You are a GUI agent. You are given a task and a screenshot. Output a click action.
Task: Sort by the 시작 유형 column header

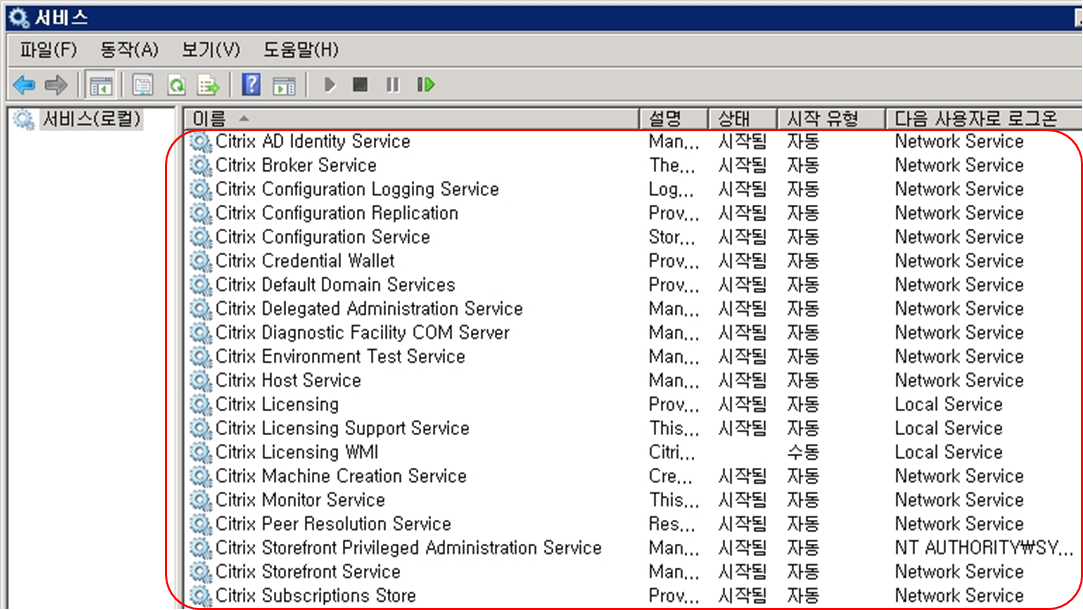pyautogui.click(x=832, y=119)
